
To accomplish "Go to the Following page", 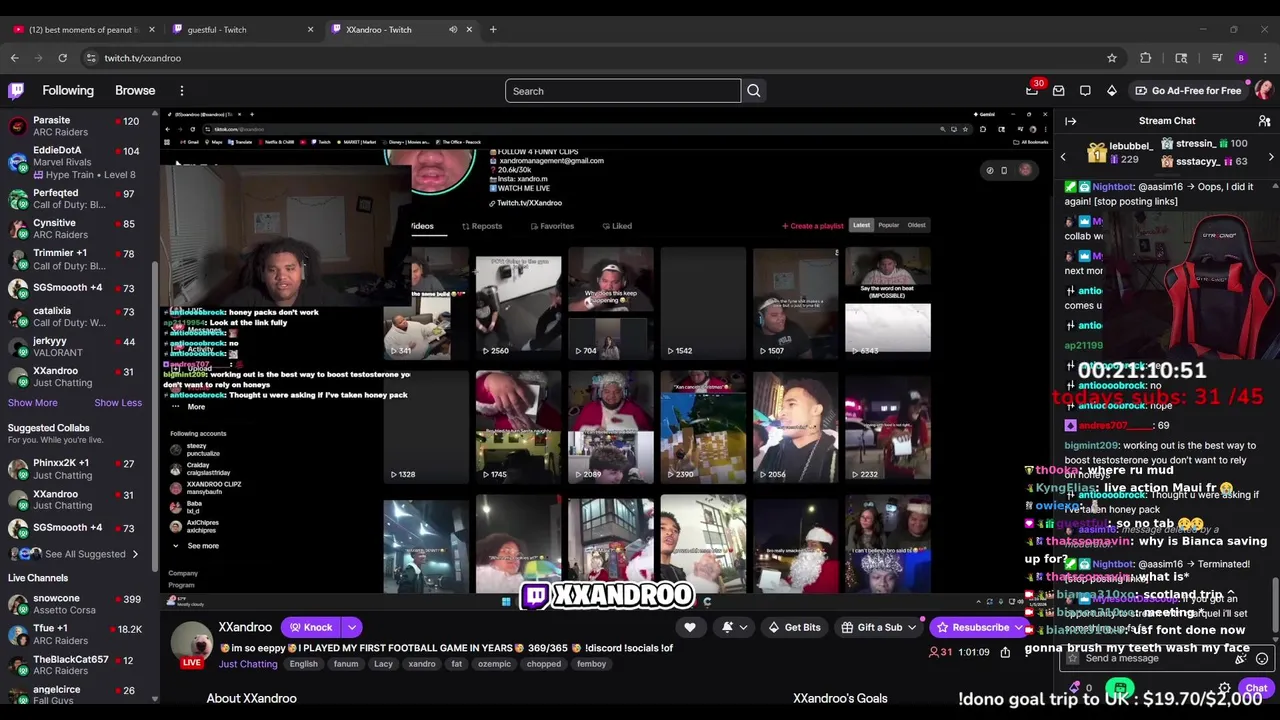I will (x=68, y=91).
